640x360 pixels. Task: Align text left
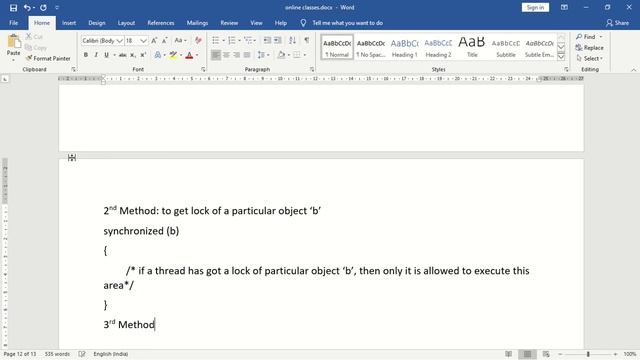216,55
